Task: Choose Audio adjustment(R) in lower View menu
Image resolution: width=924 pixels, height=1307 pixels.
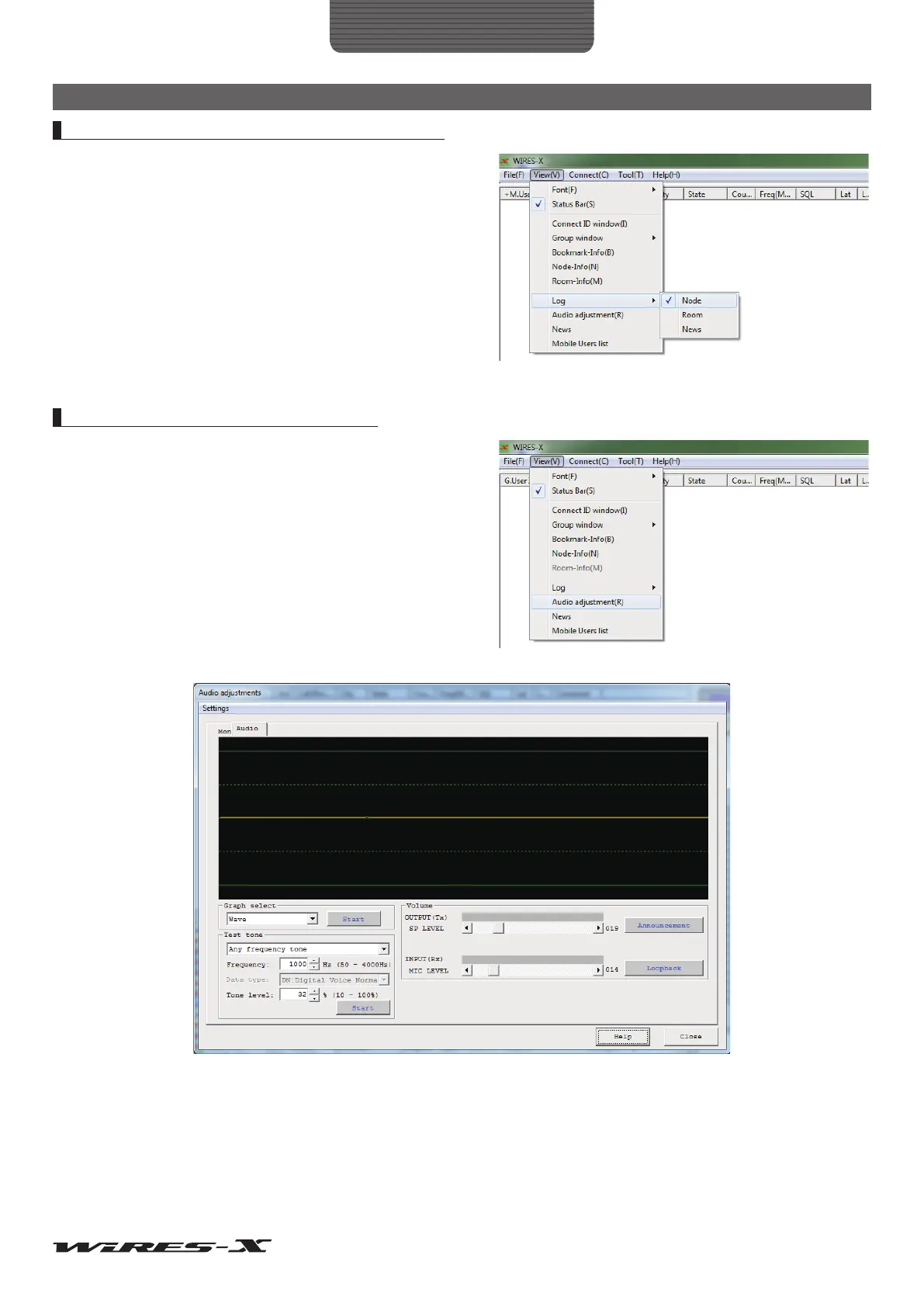Action: point(596,602)
